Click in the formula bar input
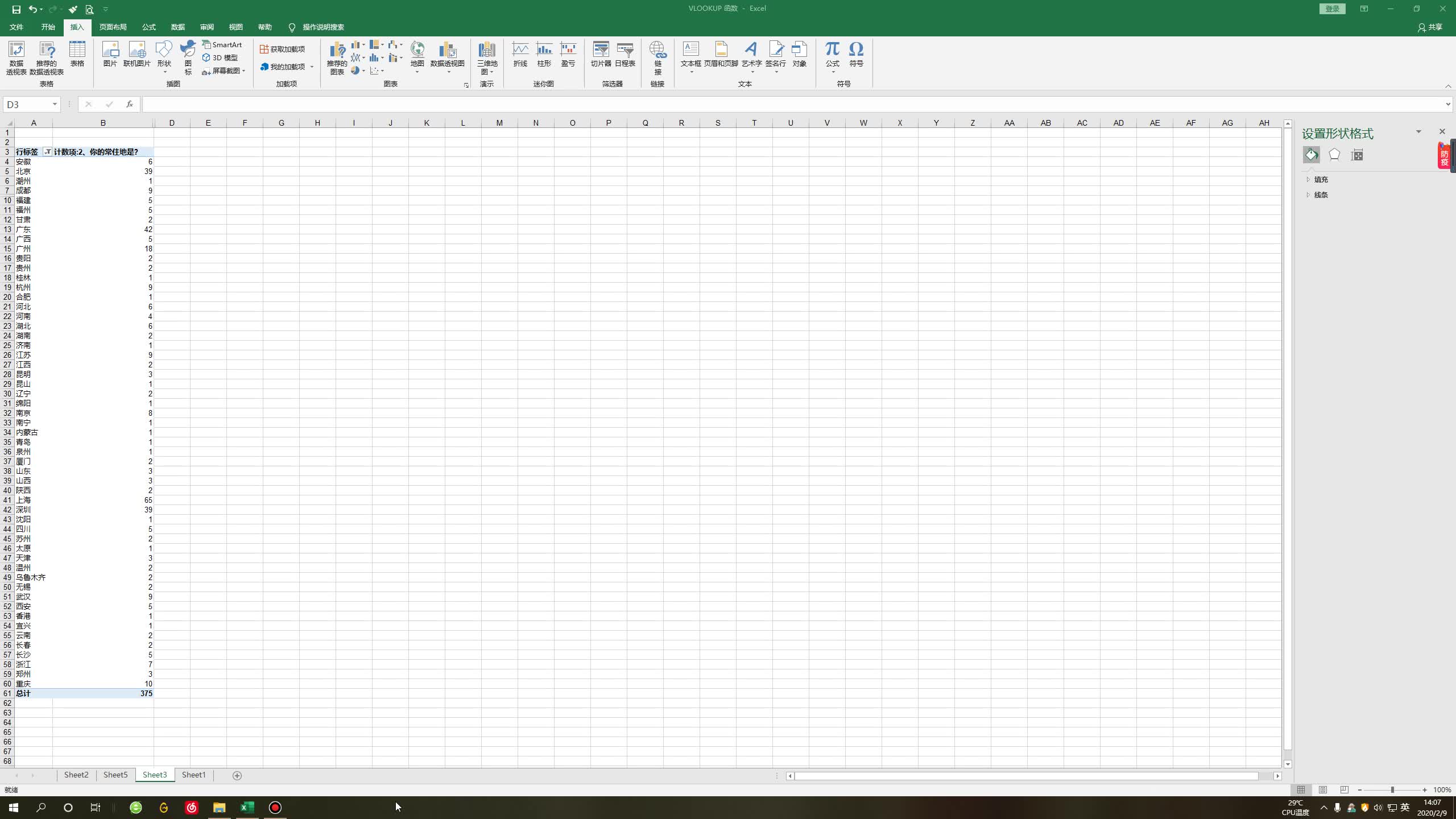1456x819 pixels. click(x=793, y=104)
